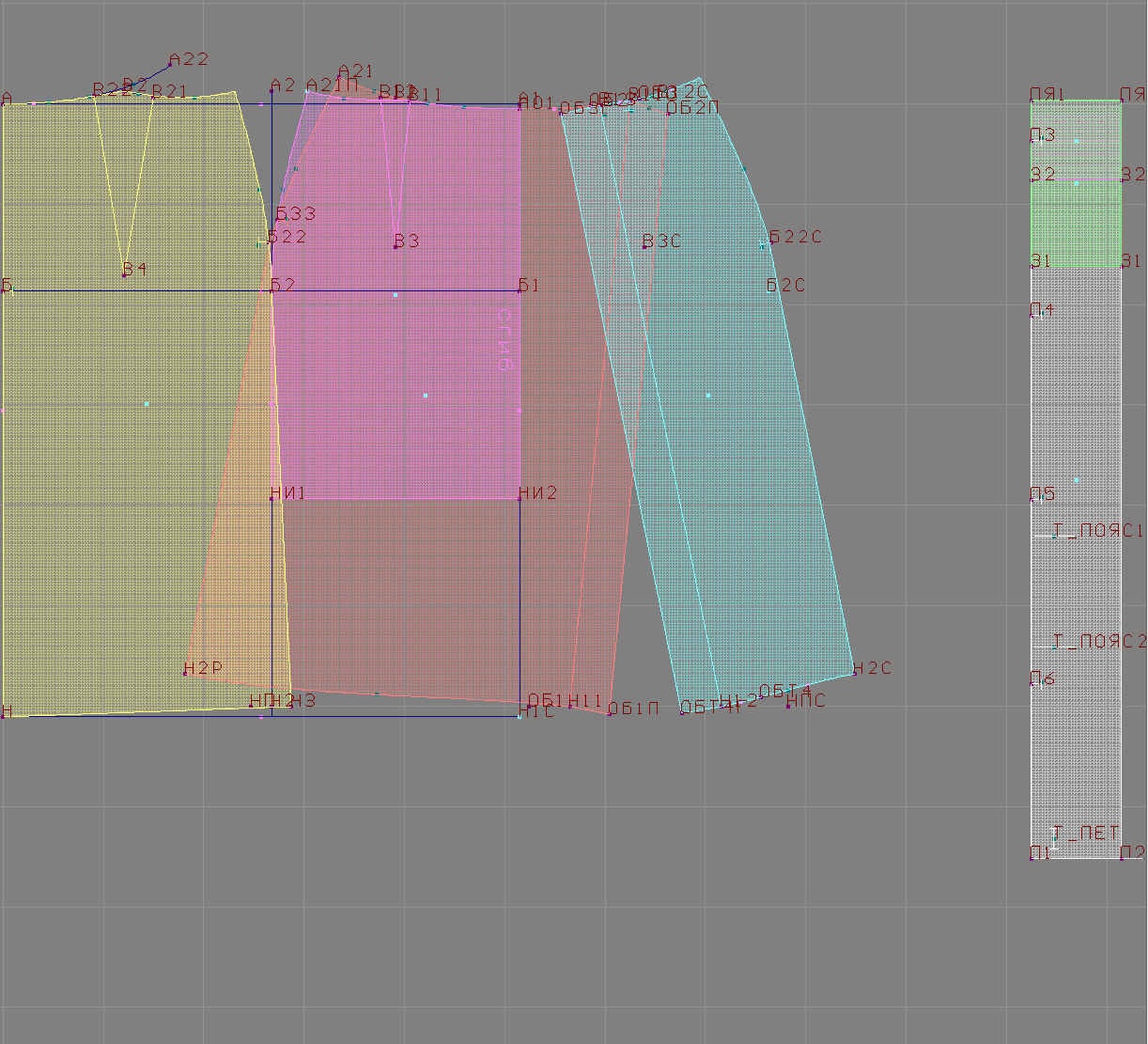Click hem point Н2Р

pyautogui.click(x=185, y=674)
